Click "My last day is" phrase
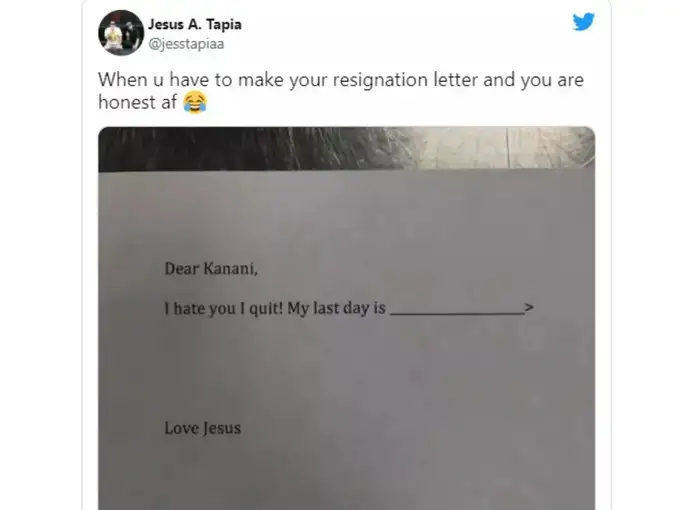This screenshot has height=510, width=680. tap(337, 308)
